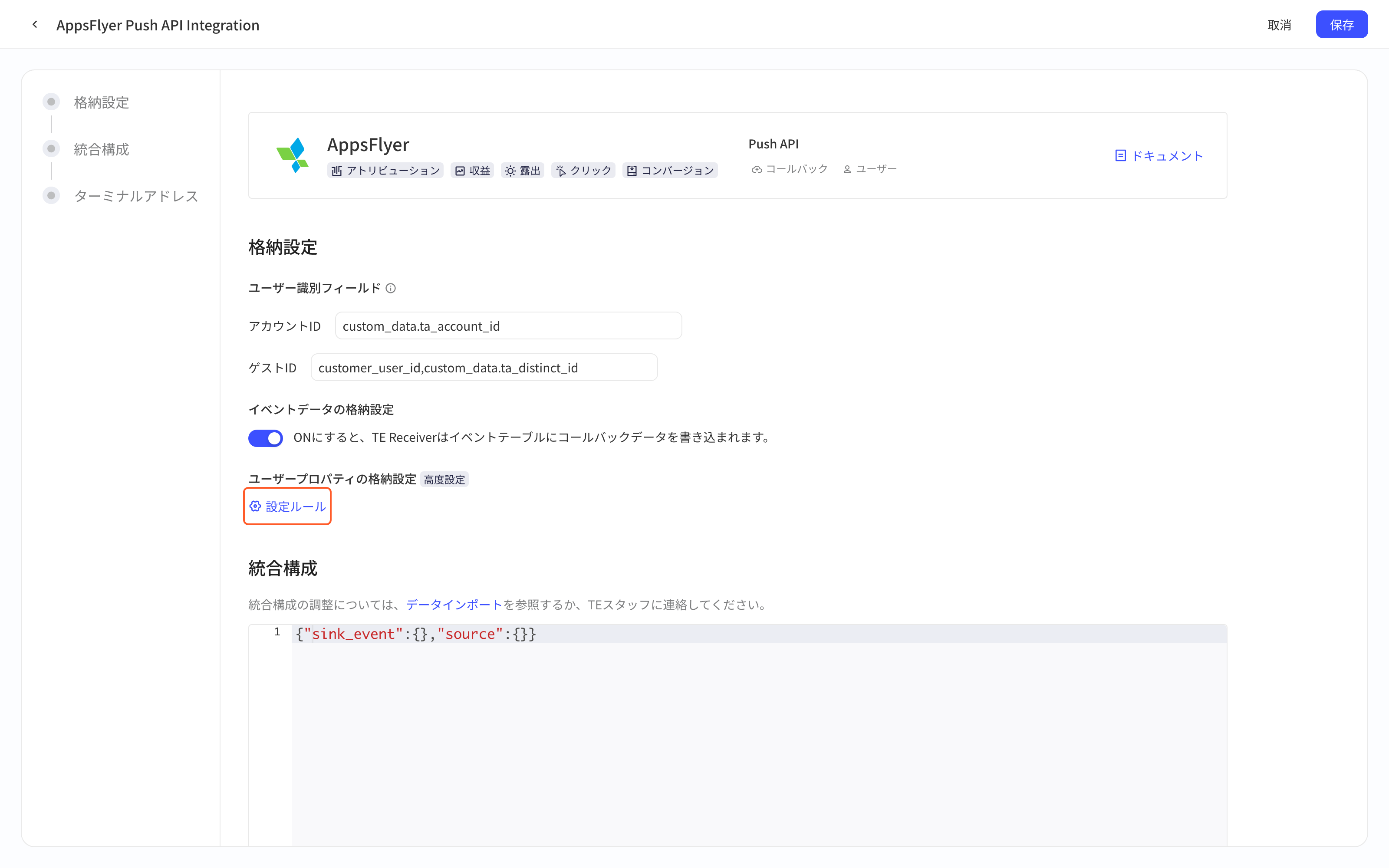The height and width of the screenshot is (868, 1389).
Task: Toggle the event data storage switch
Action: click(x=266, y=438)
